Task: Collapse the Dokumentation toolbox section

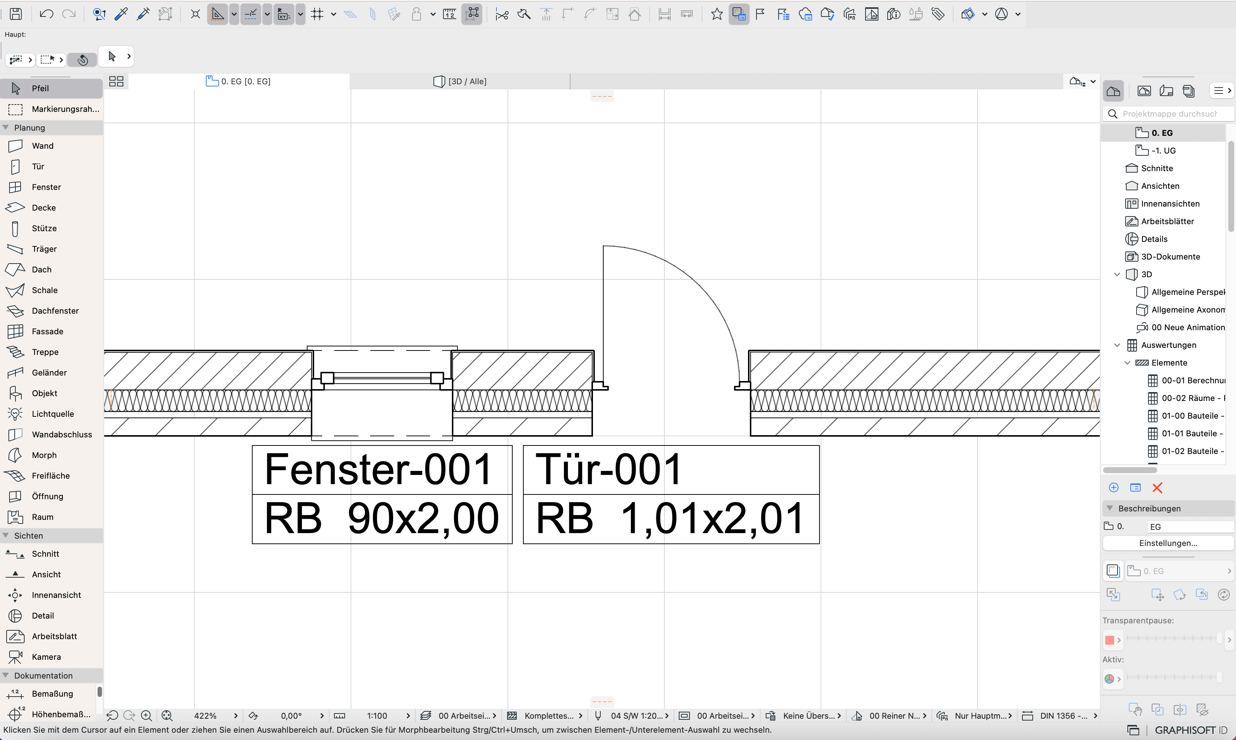Action: [6, 676]
